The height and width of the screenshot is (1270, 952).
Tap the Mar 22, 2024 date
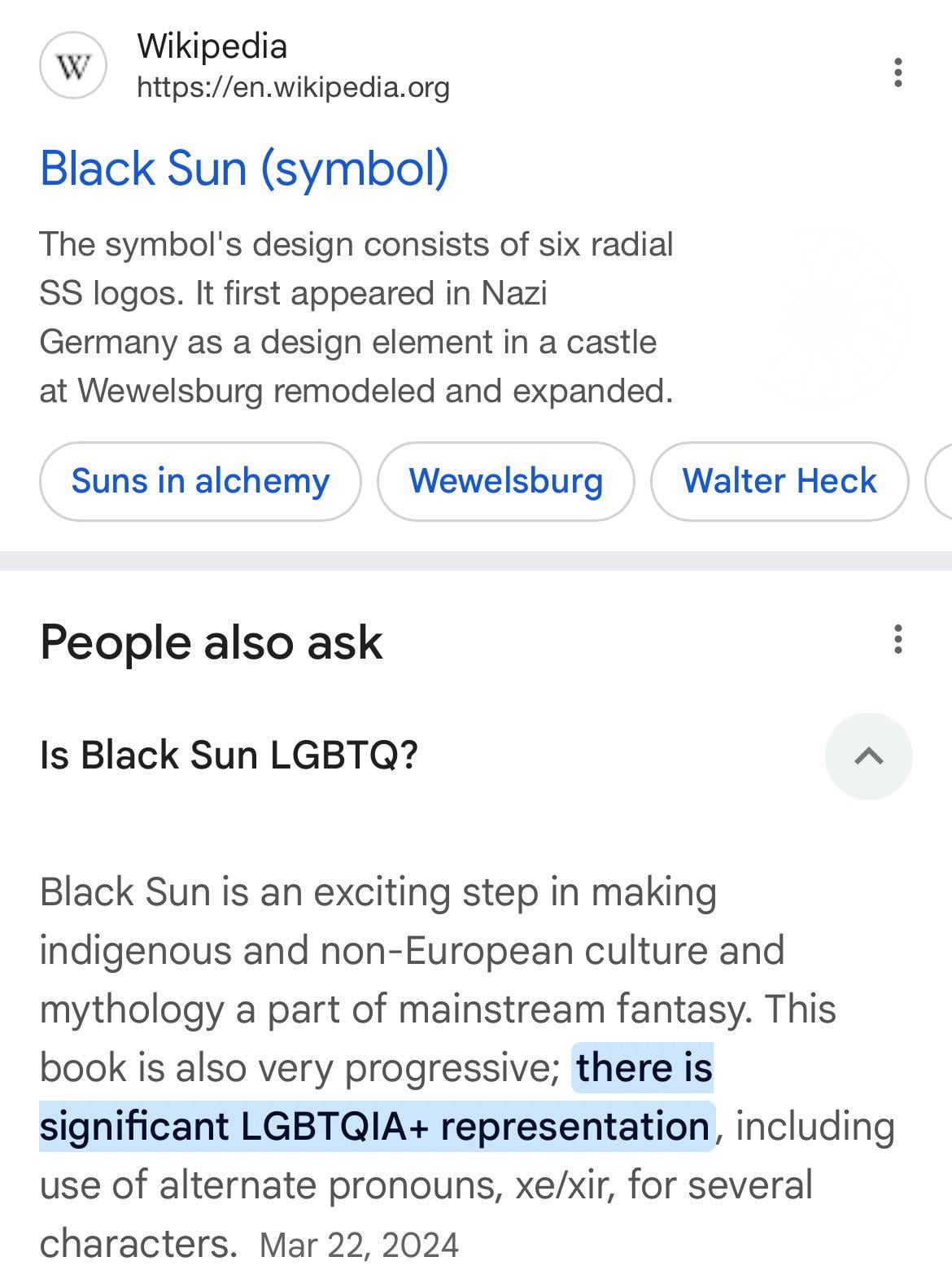coord(359,1245)
